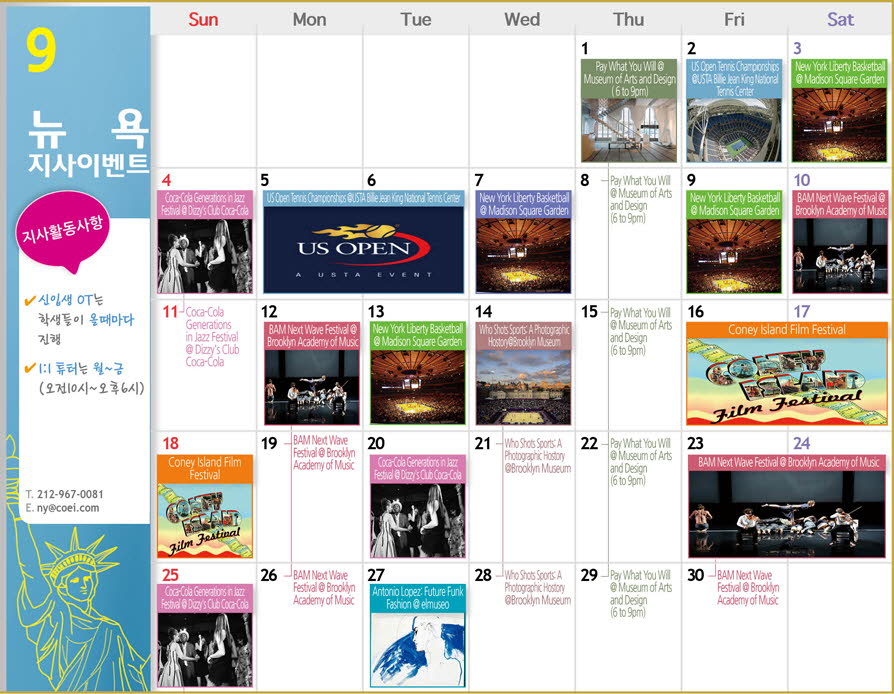The image size is (894, 694).
Task: Select the Who Shot Sports text on the 21st
Action: pyautogui.click(x=537, y=456)
